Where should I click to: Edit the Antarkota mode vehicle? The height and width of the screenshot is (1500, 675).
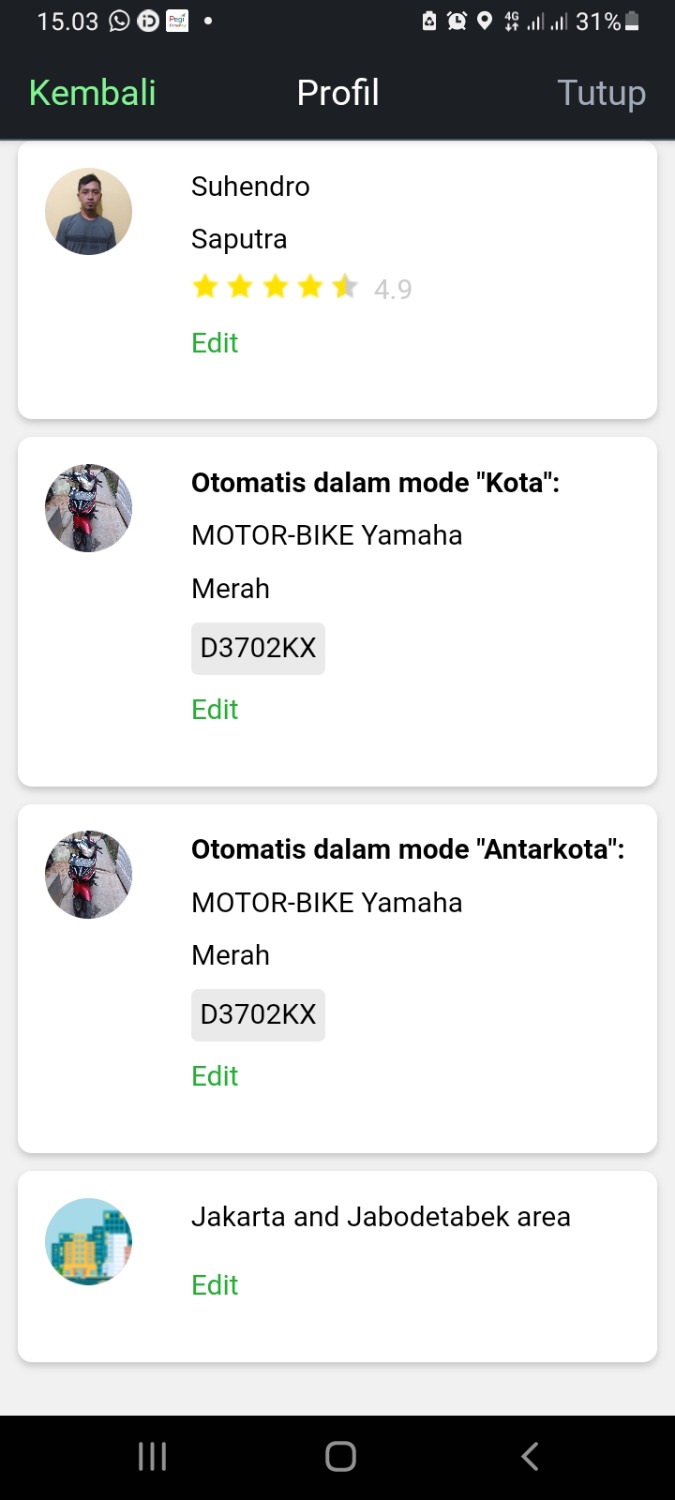[x=215, y=1076]
